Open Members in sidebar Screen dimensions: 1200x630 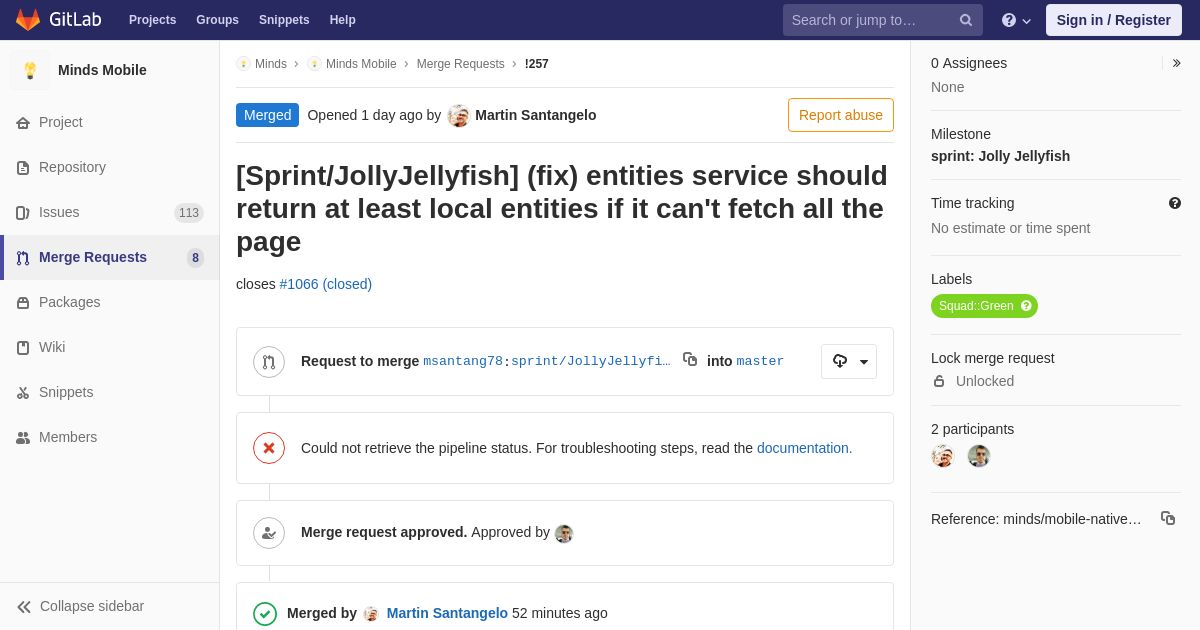(x=110, y=437)
